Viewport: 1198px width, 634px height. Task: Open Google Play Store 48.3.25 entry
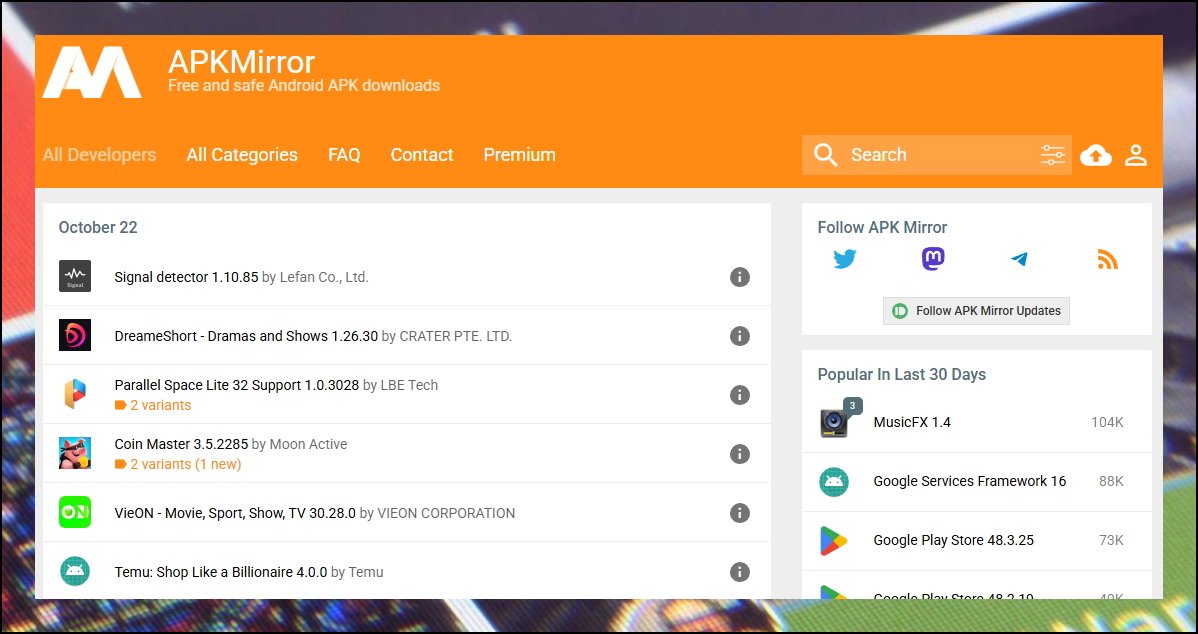tap(954, 540)
